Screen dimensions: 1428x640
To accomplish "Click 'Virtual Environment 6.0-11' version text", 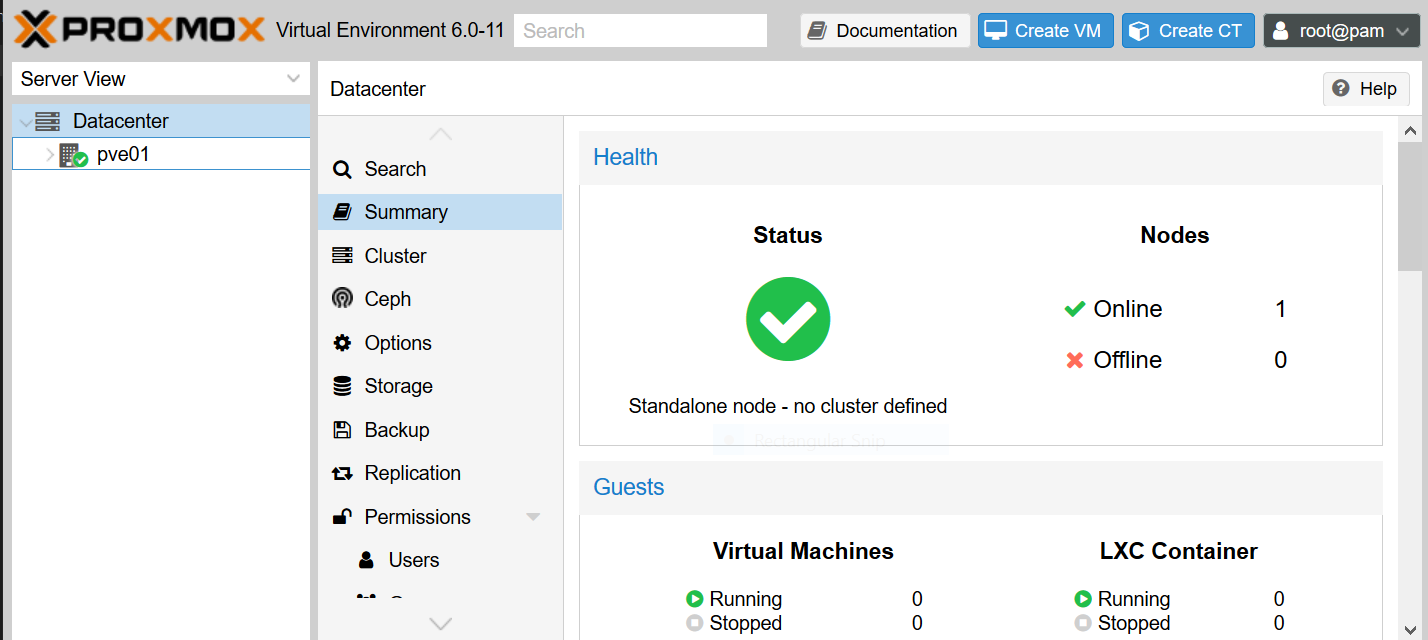I will 390,30.
